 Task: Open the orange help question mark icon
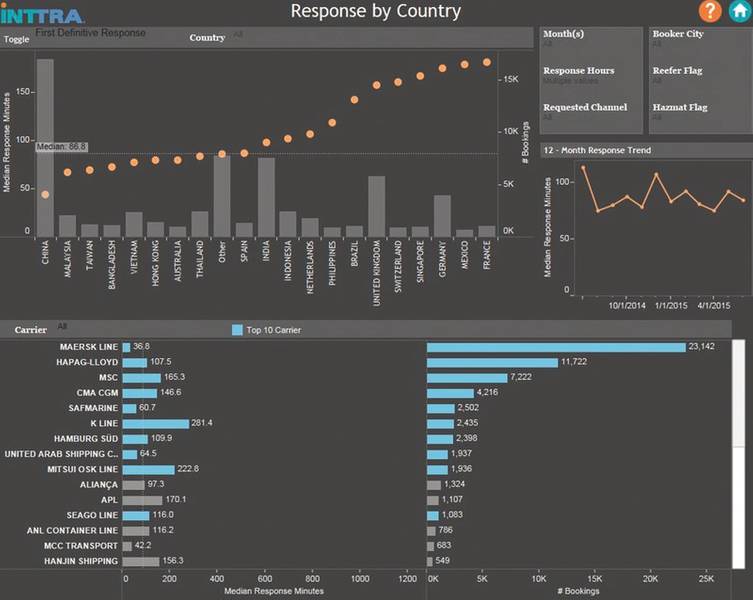(710, 11)
